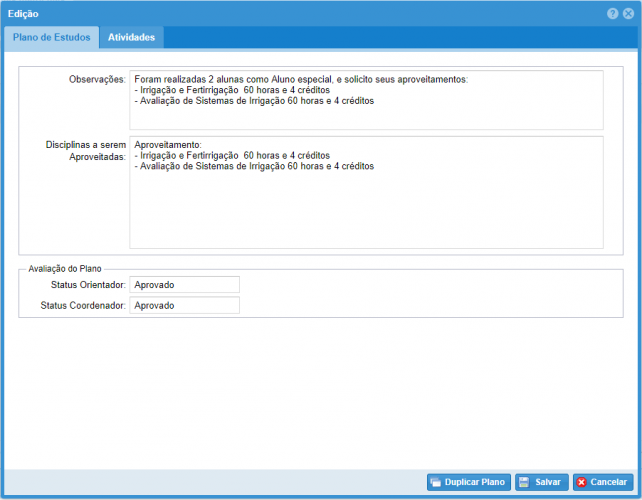Click the Observações label
The width and height of the screenshot is (642, 500).
click(x=96, y=78)
